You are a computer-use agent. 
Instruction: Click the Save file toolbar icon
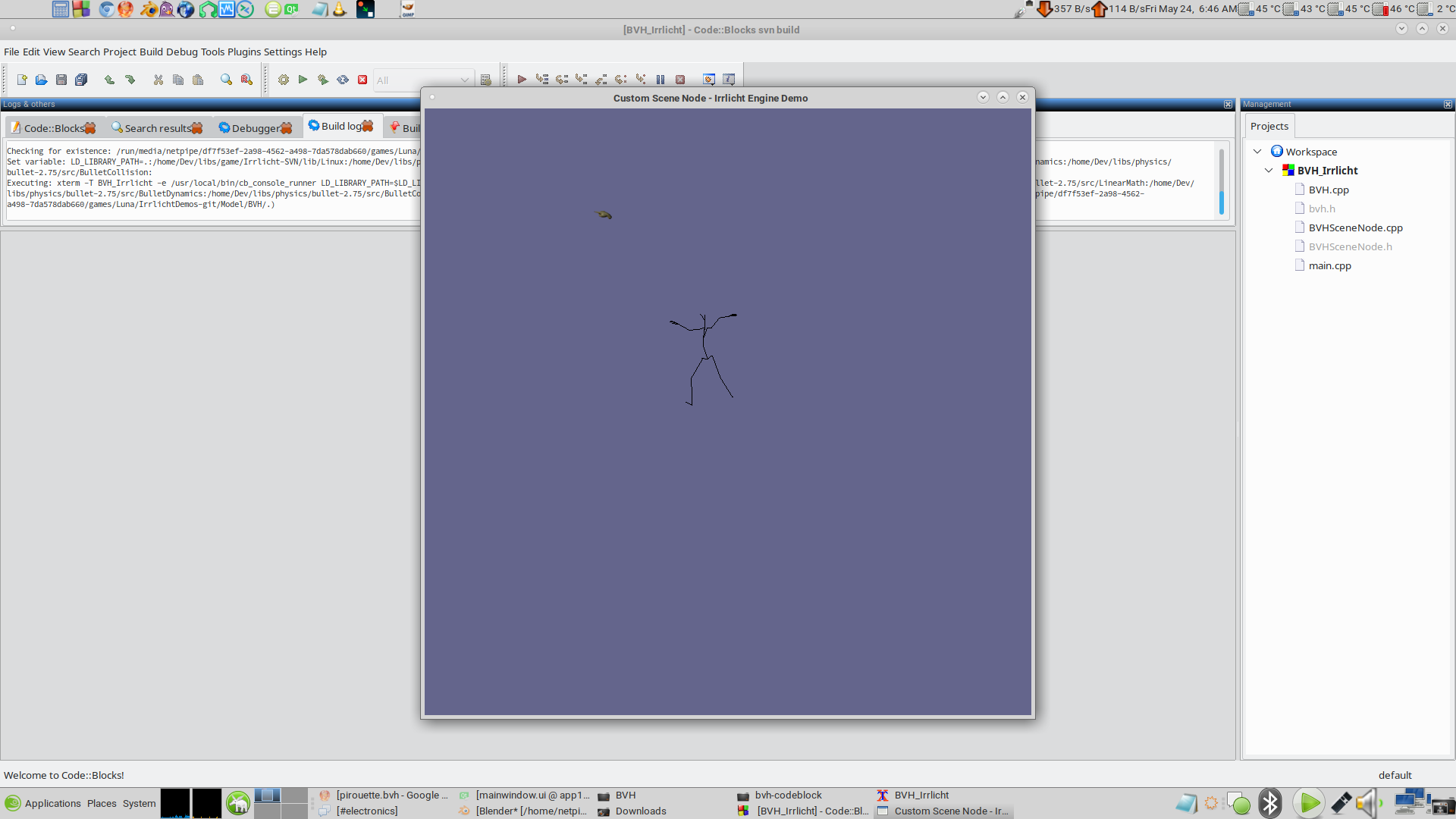click(x=61, y=80)
